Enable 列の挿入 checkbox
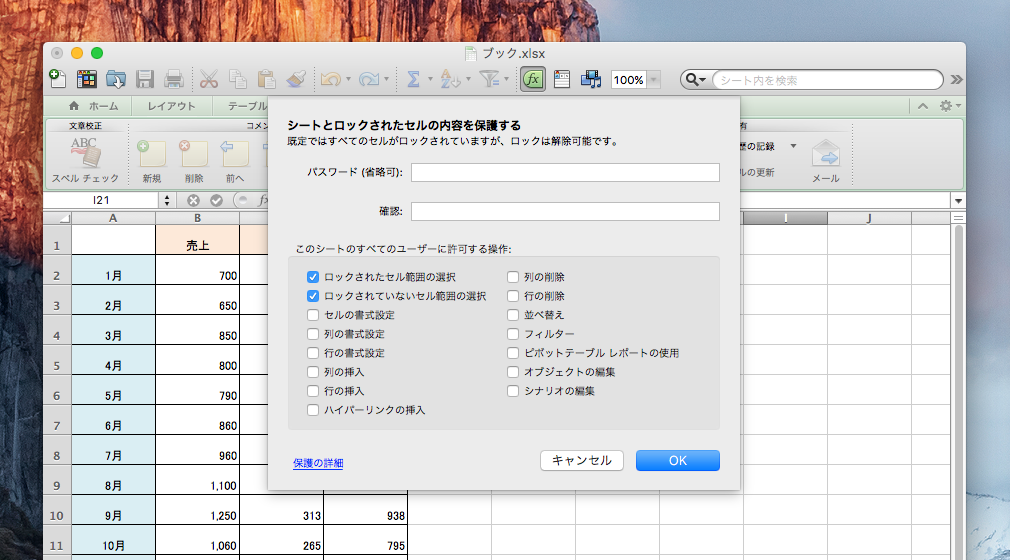 (x=313, y=372)
